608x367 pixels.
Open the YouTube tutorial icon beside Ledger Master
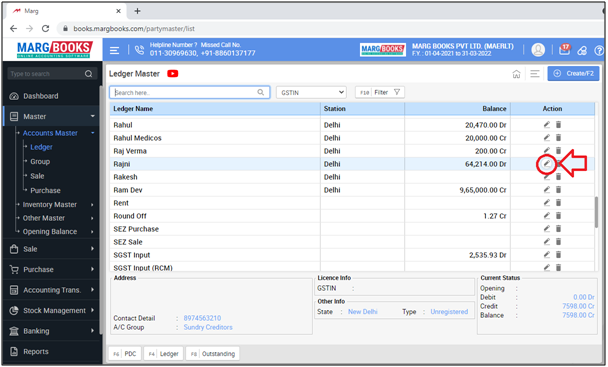(x=173, y=73)
